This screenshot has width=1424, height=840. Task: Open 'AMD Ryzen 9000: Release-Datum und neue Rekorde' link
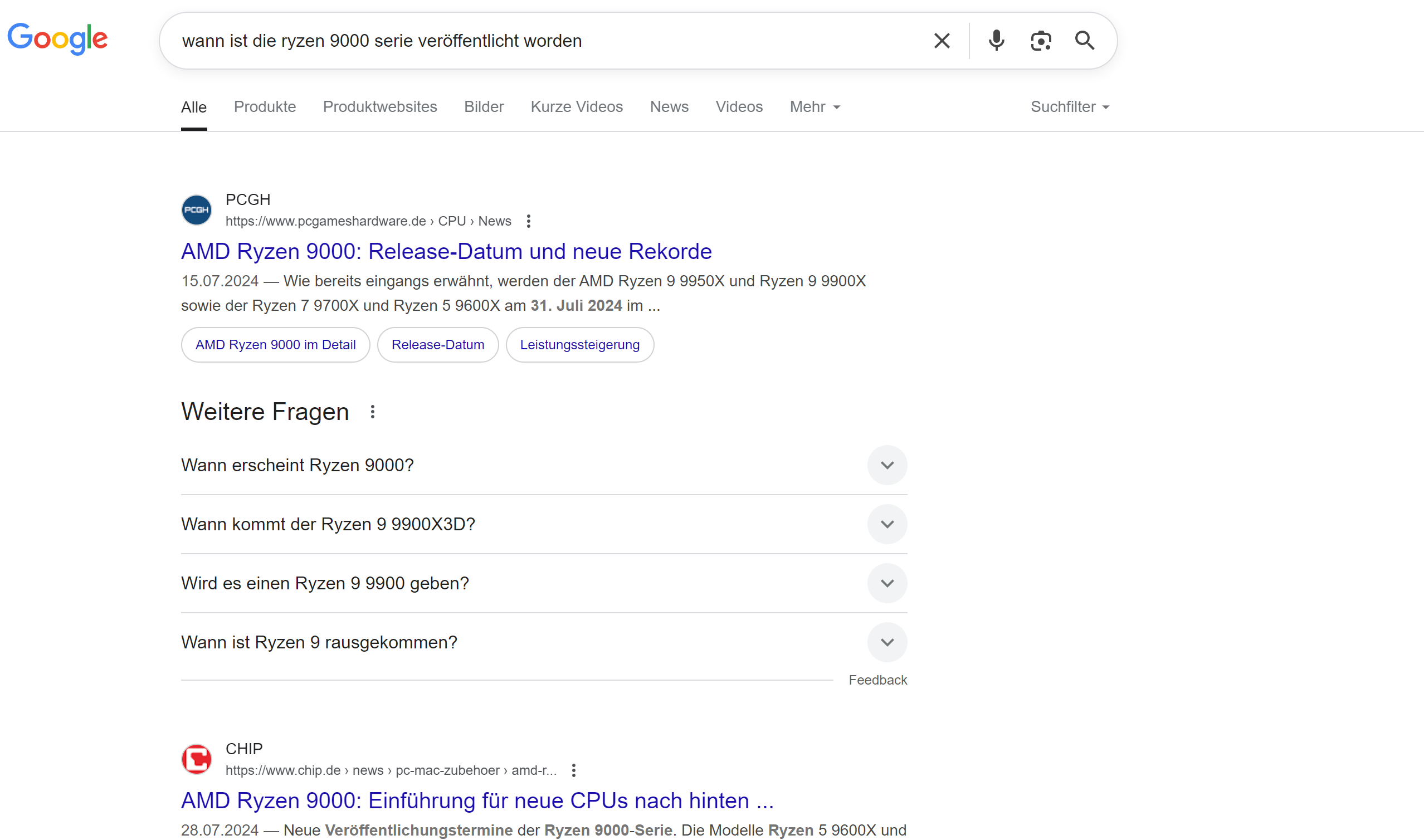click(446, 251)
